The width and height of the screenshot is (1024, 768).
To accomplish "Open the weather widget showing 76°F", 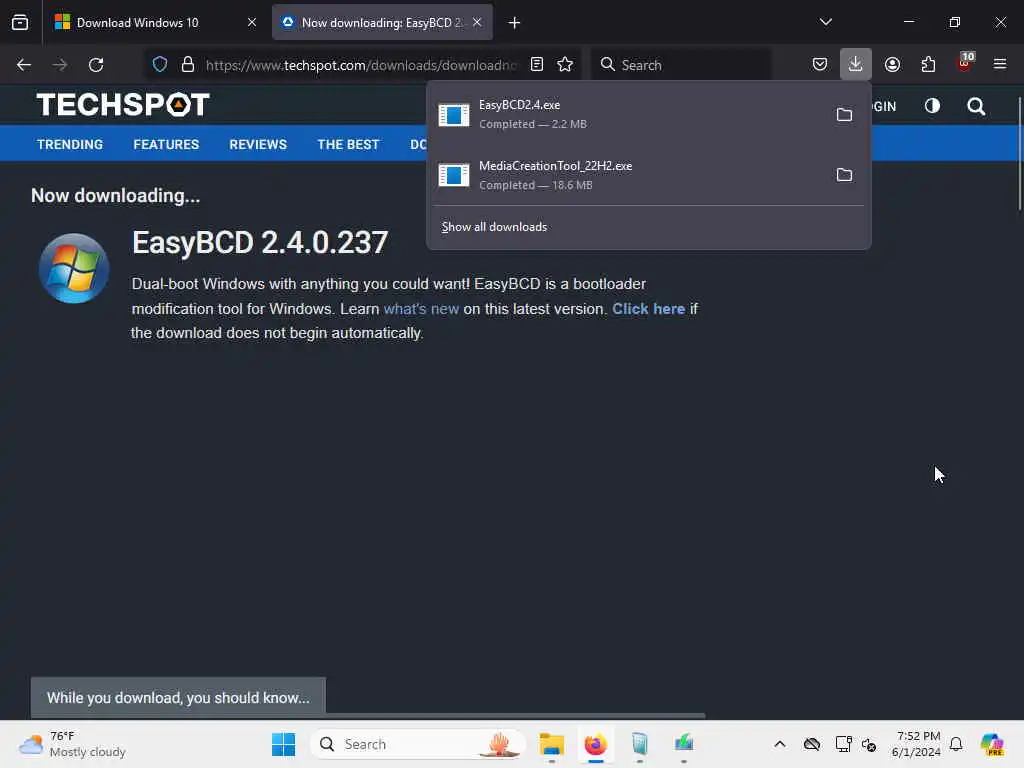I will click(72, 744).
